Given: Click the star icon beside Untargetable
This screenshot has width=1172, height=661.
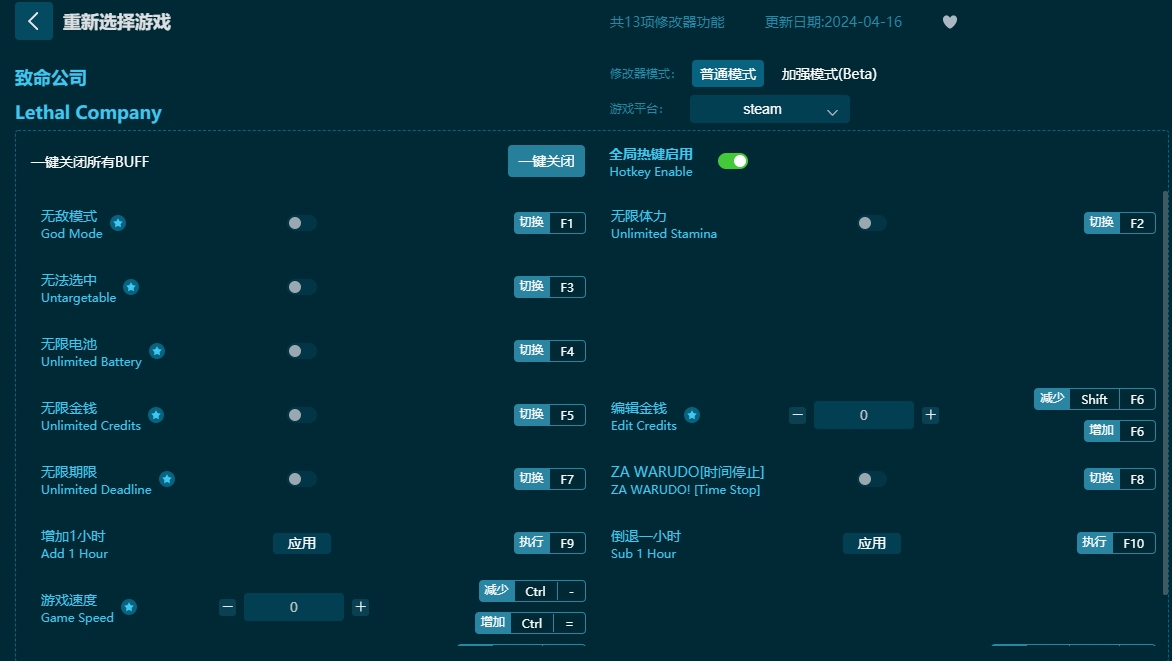Looking at the screenshot, I should (x=131, y=287).
